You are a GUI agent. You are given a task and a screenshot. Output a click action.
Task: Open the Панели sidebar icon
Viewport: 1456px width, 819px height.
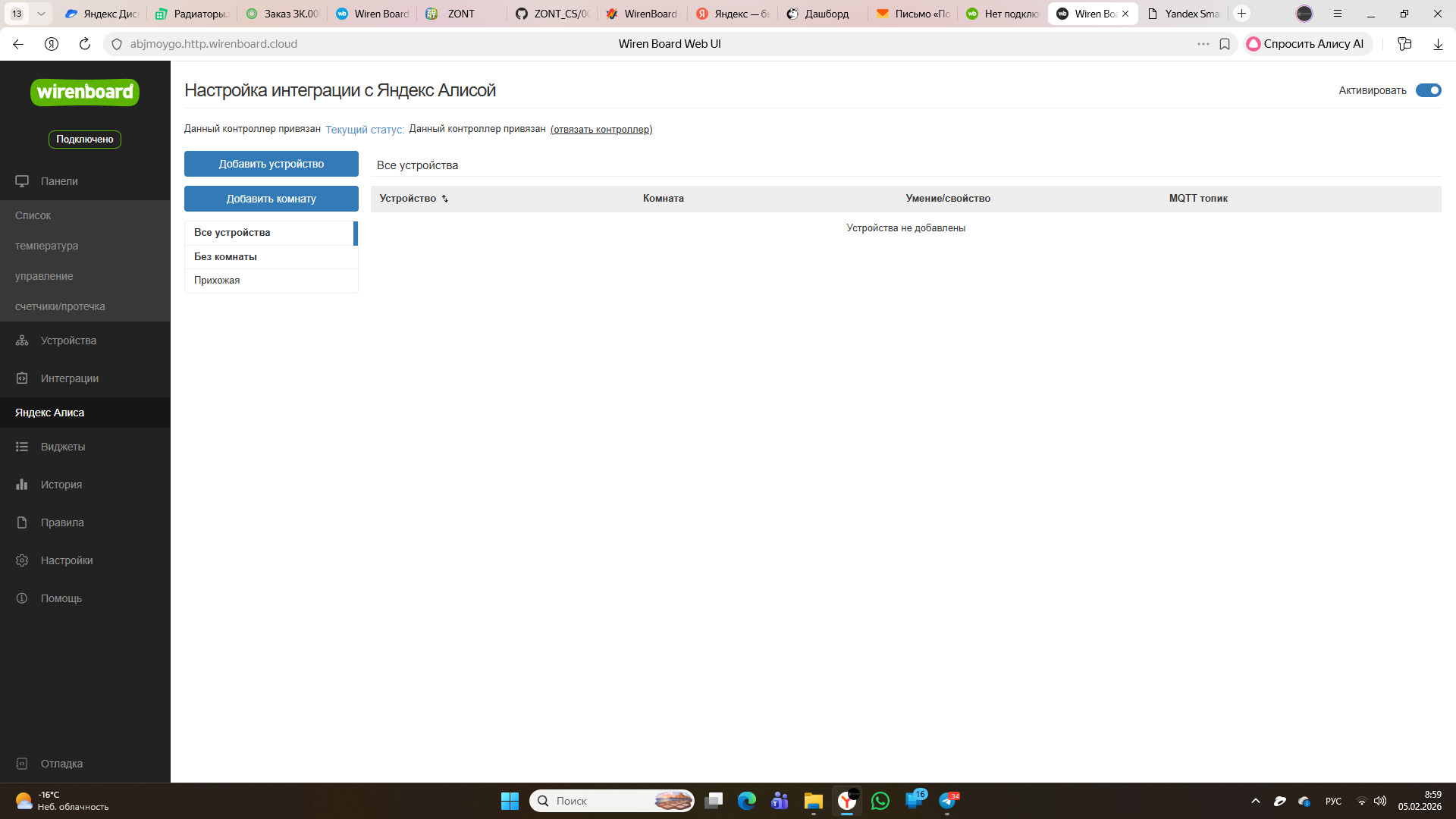22,181
